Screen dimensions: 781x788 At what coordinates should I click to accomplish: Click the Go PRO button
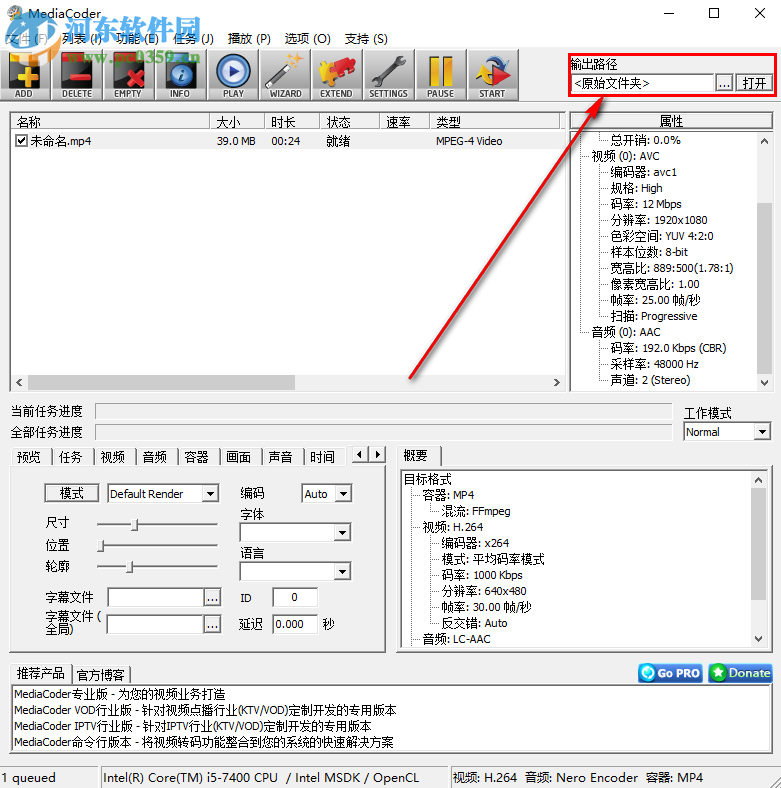(670, 673)
